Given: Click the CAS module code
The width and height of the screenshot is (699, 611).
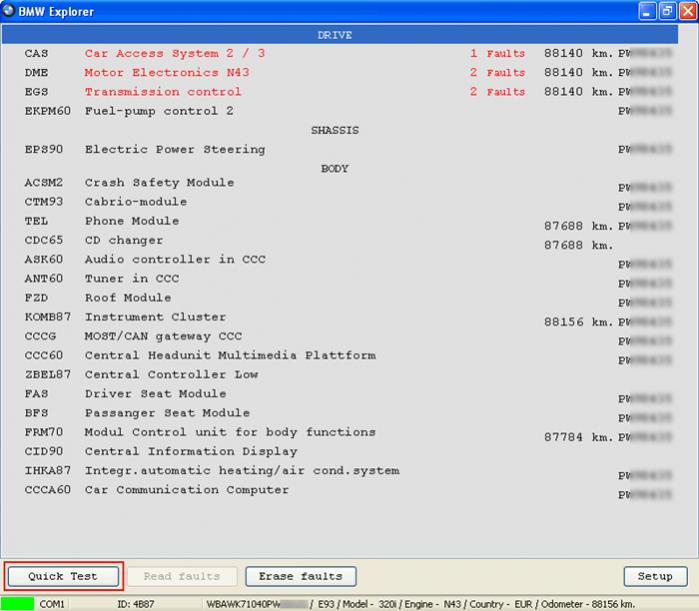Looking at the screenshot, I should (x=36, y=53).
